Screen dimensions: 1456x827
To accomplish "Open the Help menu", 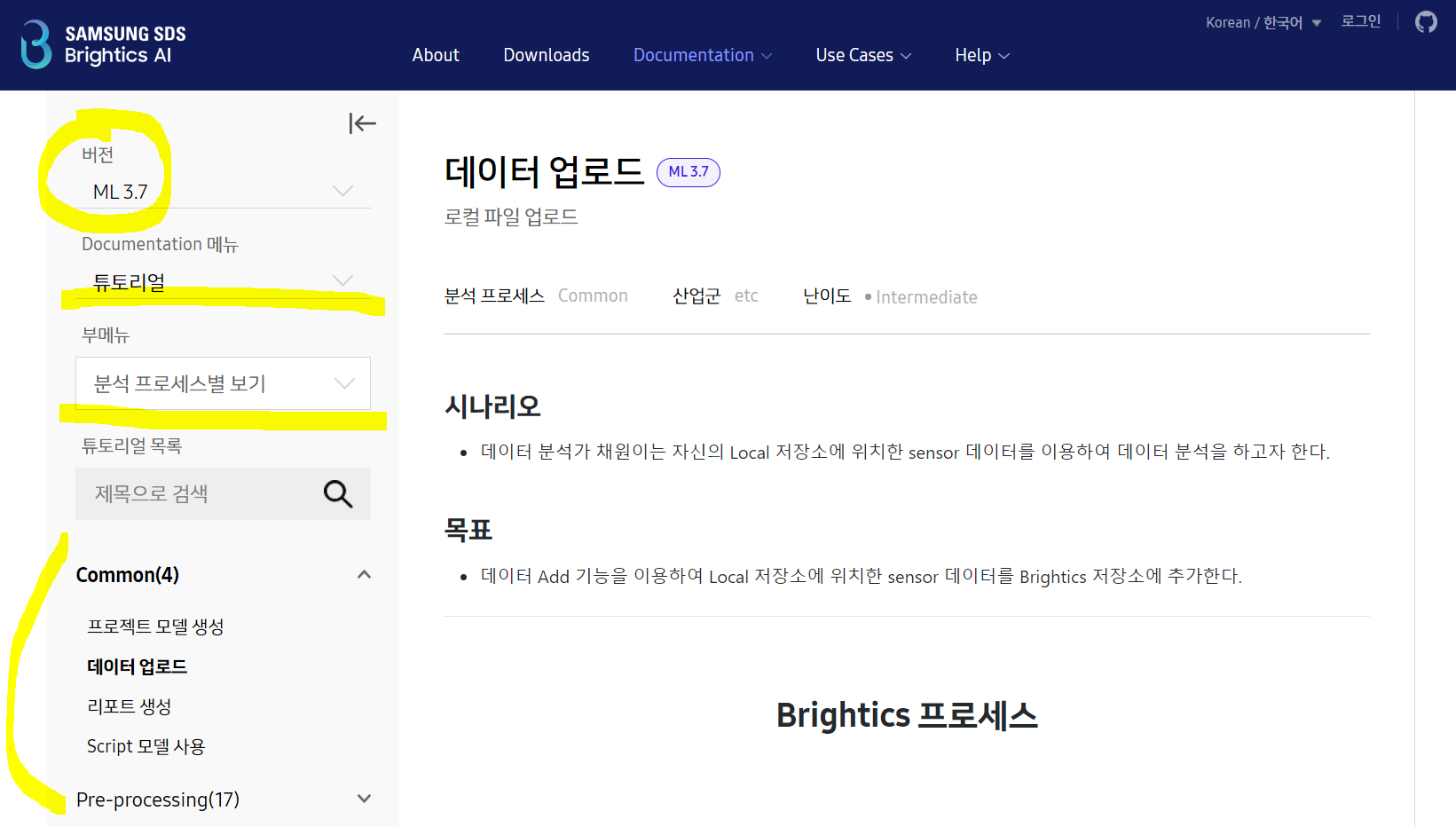I will pos(982,55).
